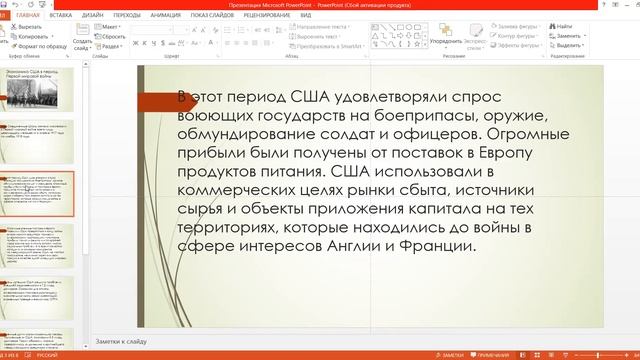Open Shape Effects (Эффекты фигуры) dropdown

pos(516,45)
